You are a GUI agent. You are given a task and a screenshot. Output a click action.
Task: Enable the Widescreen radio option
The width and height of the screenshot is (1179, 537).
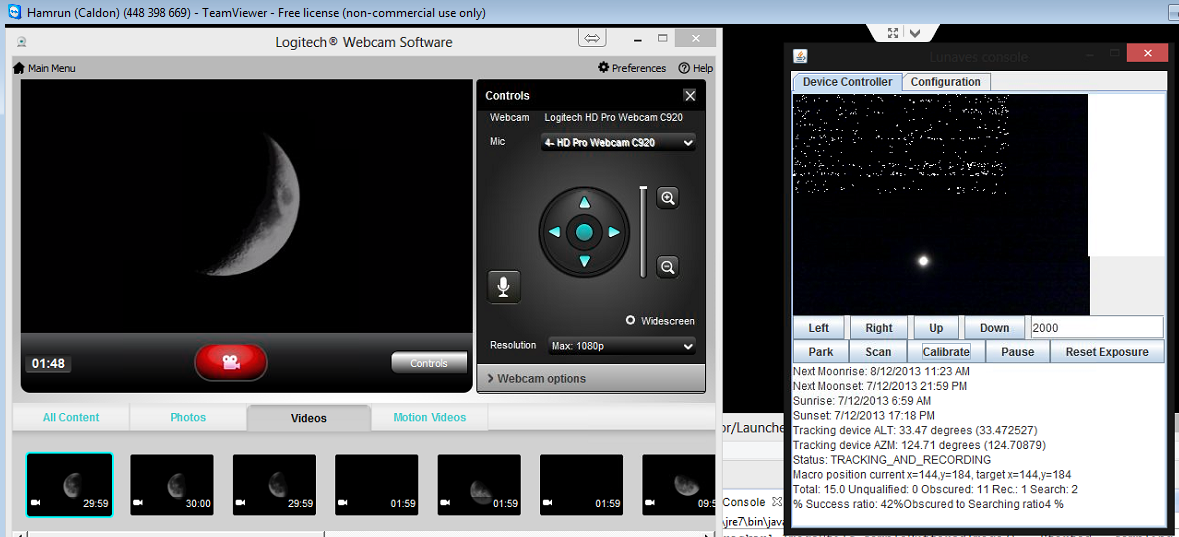[631, 321]
